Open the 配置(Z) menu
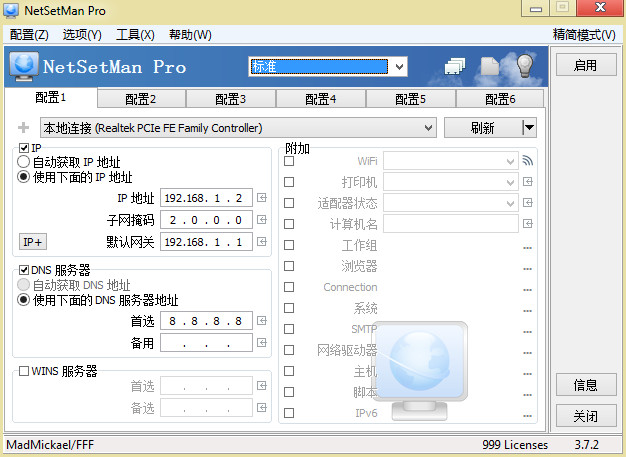Viewport: 626px width, 457px height. coord(29,35)
